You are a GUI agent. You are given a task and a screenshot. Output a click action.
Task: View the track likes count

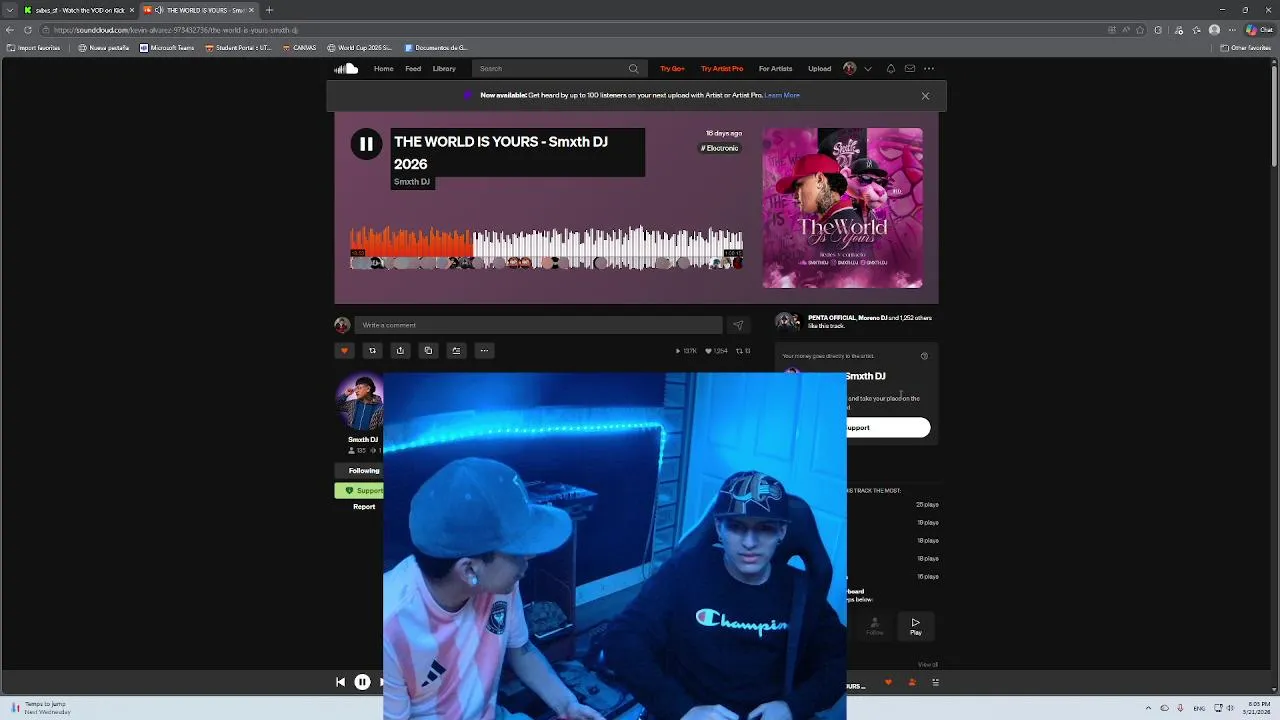point(716,351)
